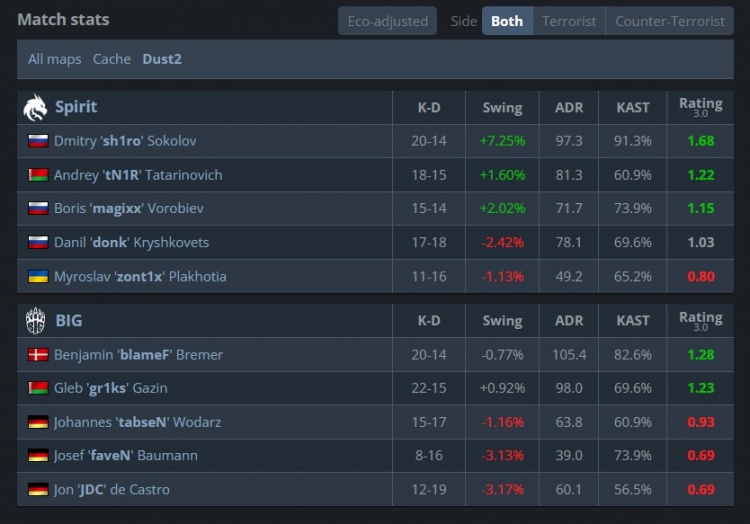The height and width of the screenshot is (524, 750).
Task: Click the KAST column header in Spirit table
Action: [x=633, y=108]
